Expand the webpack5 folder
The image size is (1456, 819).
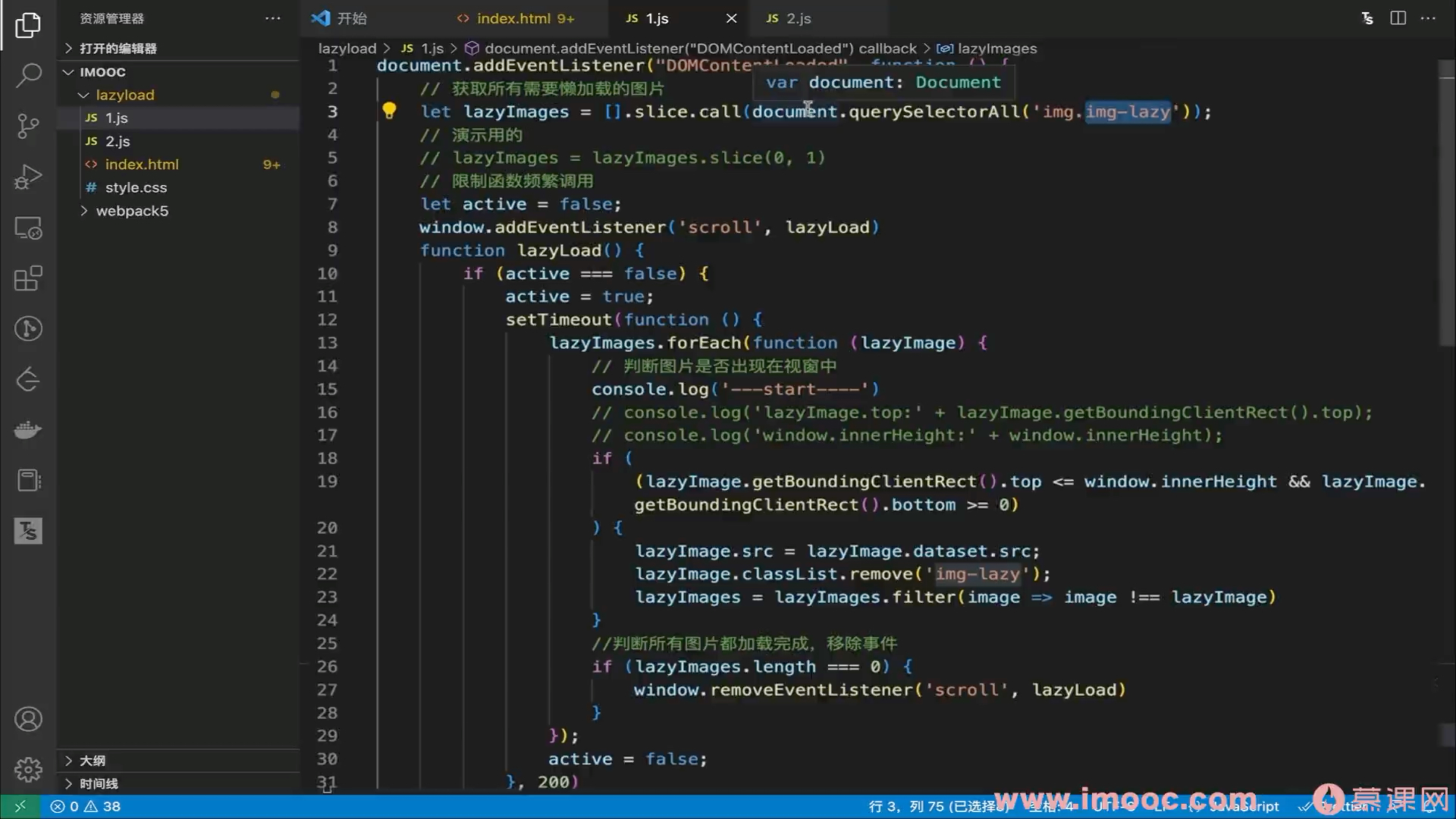[132, 211]
